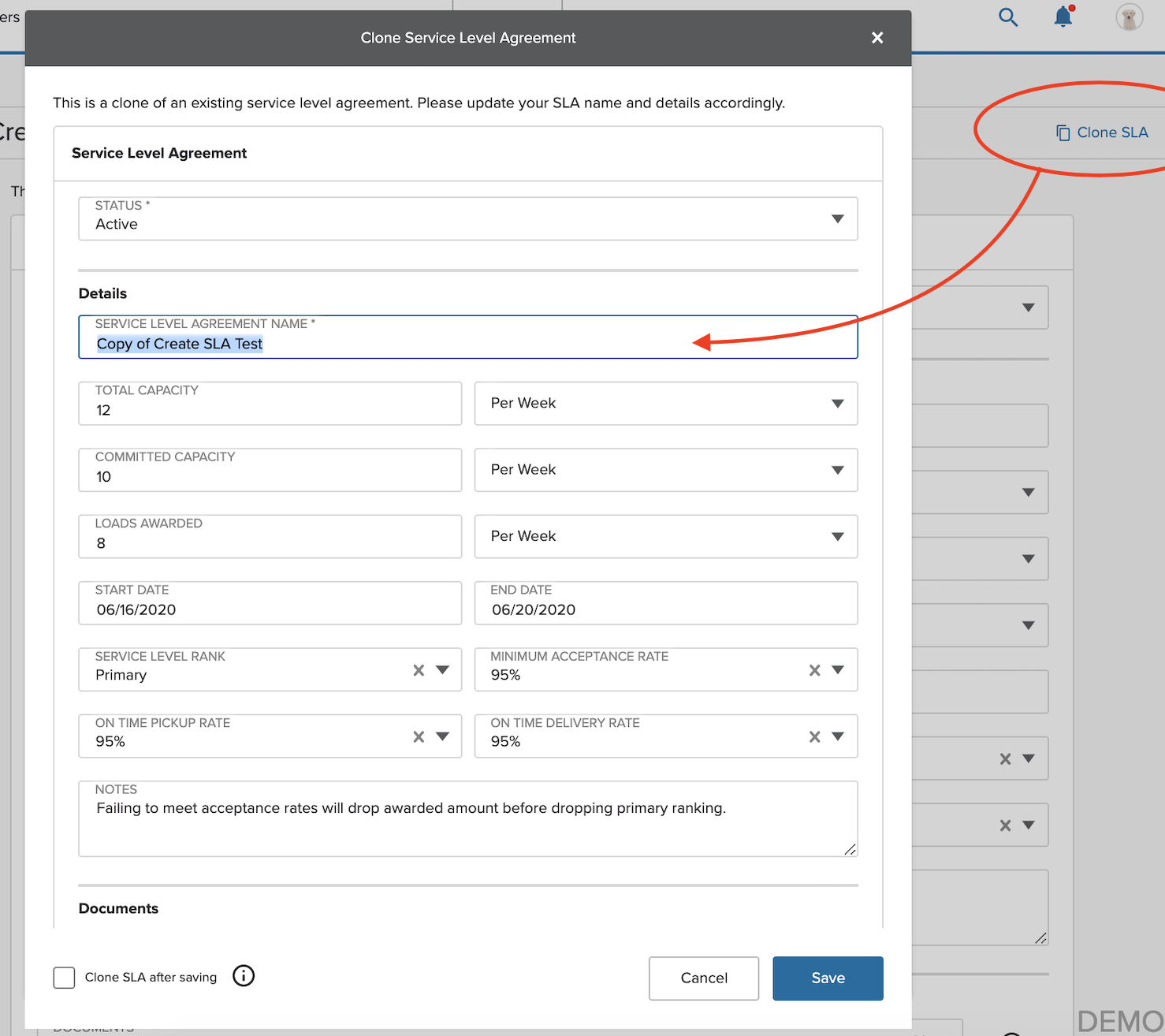Open Loads Awarded Per Week dropdown

[666, 536]
